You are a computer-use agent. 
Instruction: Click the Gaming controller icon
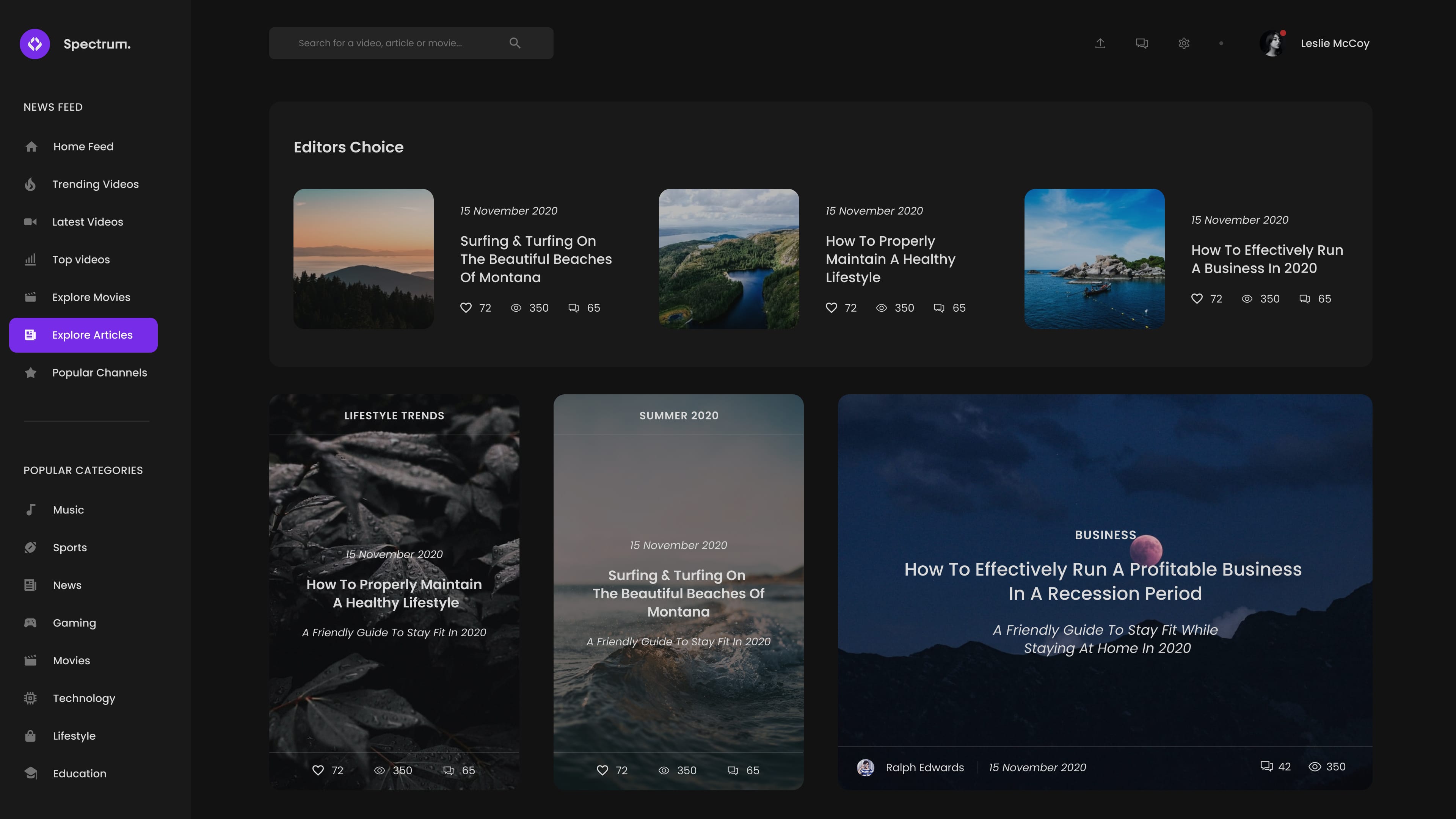pos(30,623)
